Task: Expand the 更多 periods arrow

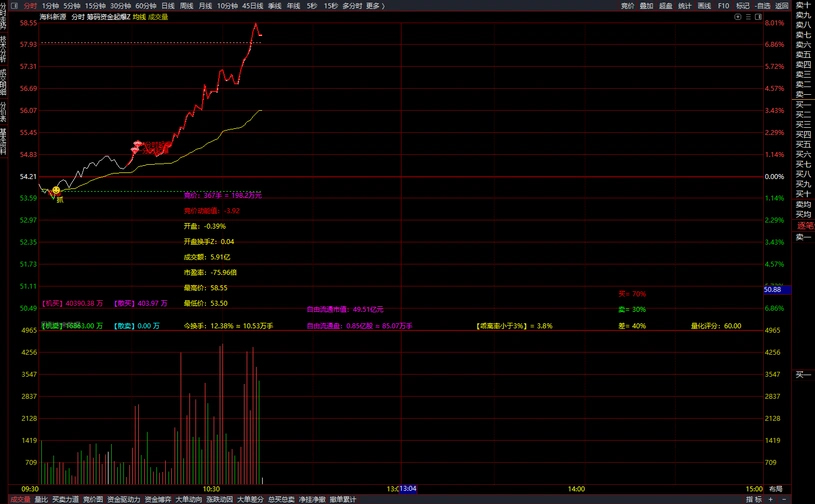Action: (x=383, y=6)
